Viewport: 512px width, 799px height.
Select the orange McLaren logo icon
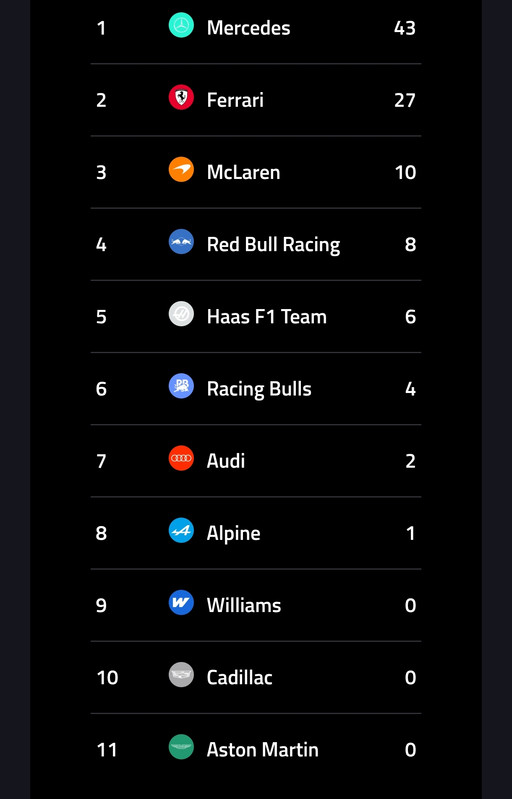(x=181, y=169)
